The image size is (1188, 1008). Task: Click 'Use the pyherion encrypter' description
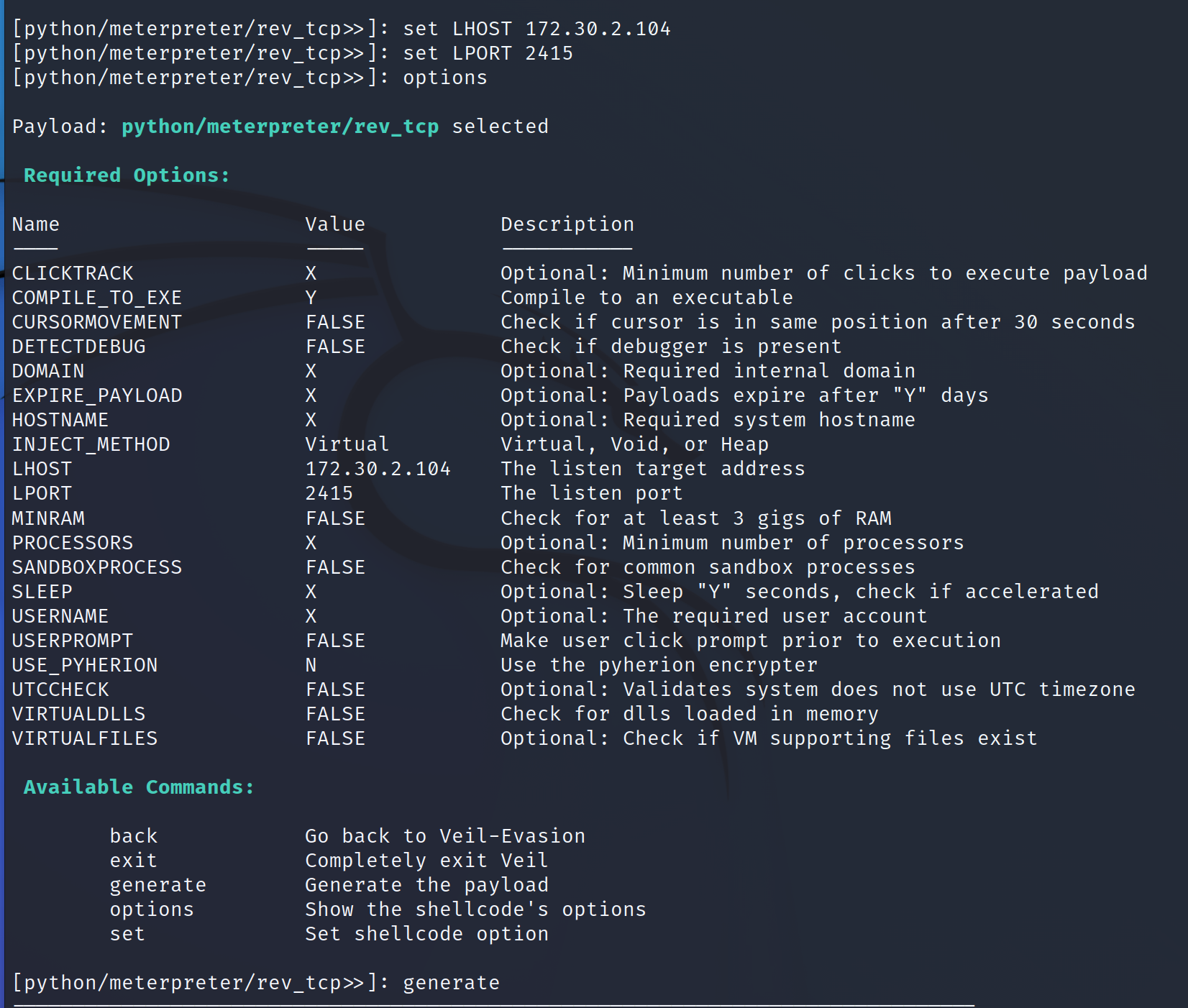click(x=659, y=665)
